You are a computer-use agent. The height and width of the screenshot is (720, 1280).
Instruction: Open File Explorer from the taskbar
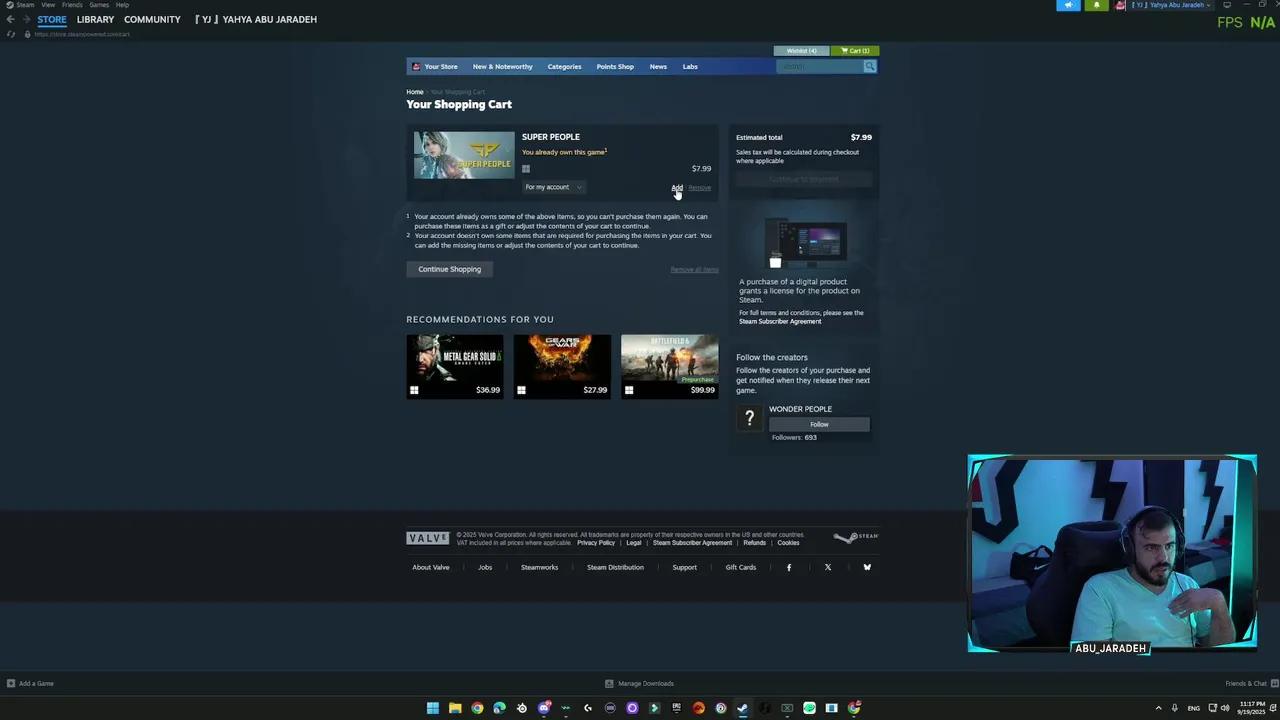point(455,708)
